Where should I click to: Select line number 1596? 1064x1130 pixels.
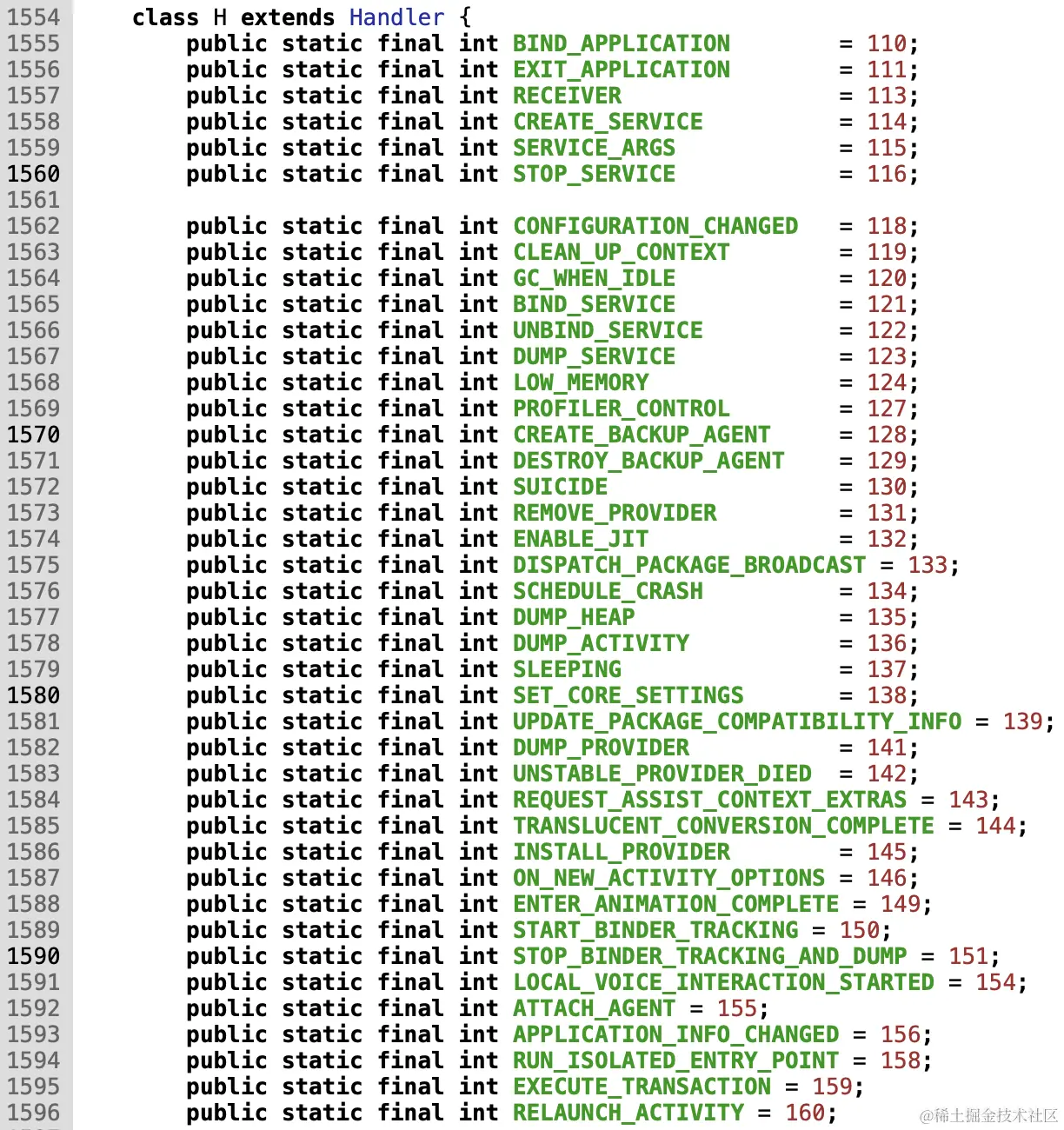pos(34,1113)
